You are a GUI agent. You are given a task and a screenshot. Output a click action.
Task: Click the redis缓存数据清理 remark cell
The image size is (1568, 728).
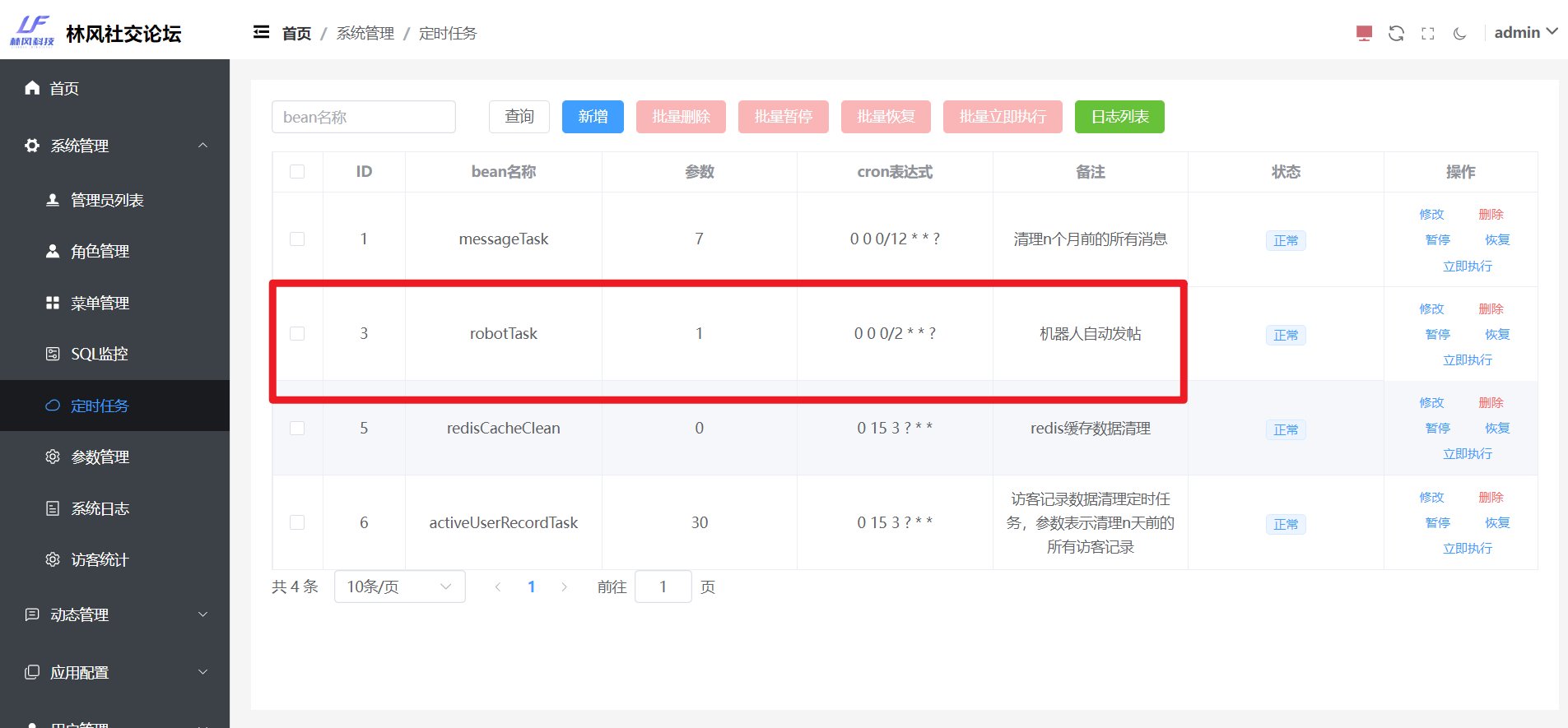click(1090, 428)
